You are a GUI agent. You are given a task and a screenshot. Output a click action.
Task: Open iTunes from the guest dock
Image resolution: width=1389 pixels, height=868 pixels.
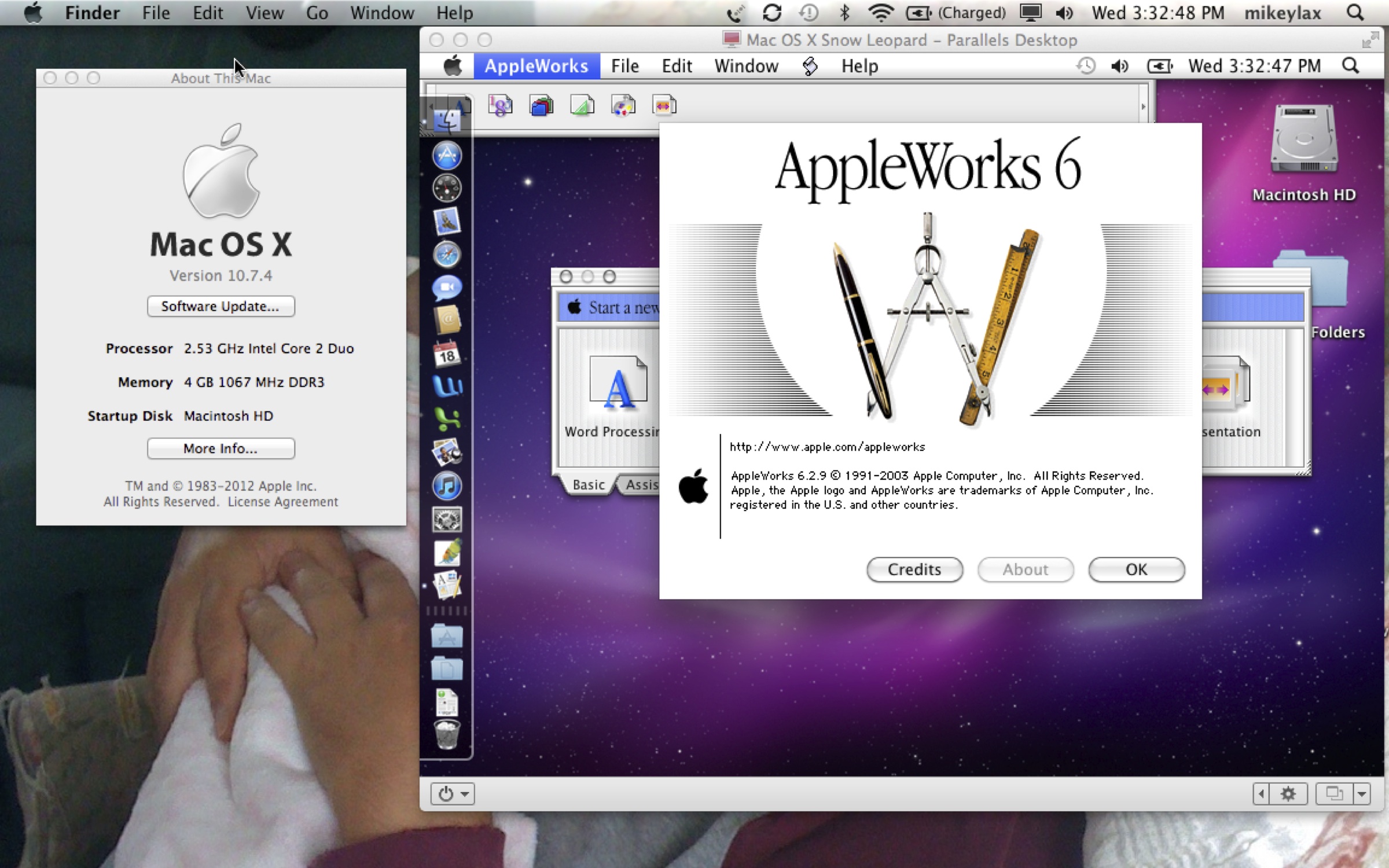447,486
